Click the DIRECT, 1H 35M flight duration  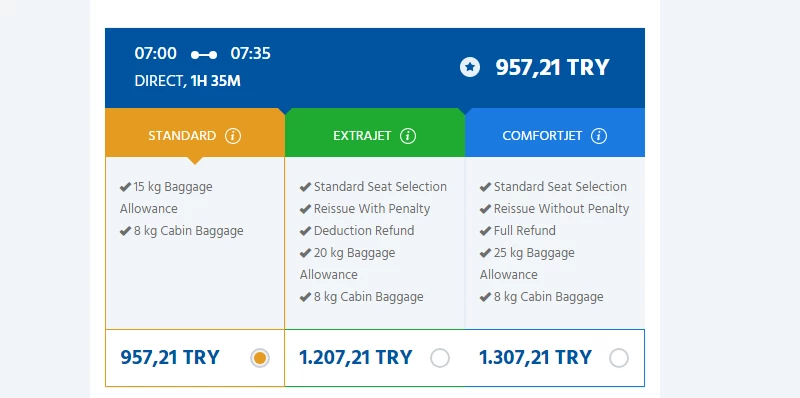coord(187,81)
